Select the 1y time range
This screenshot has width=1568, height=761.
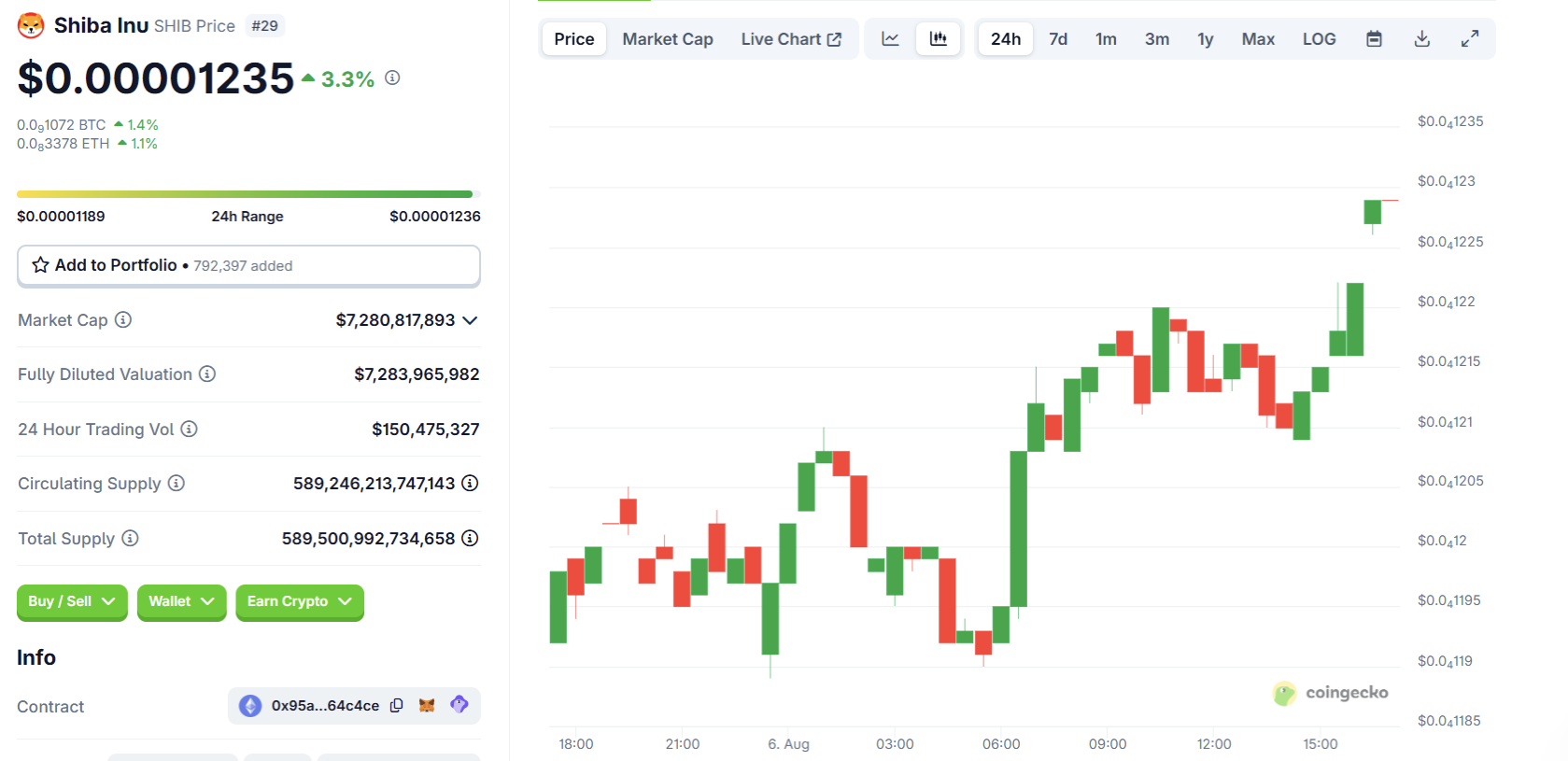(1205, 39)
